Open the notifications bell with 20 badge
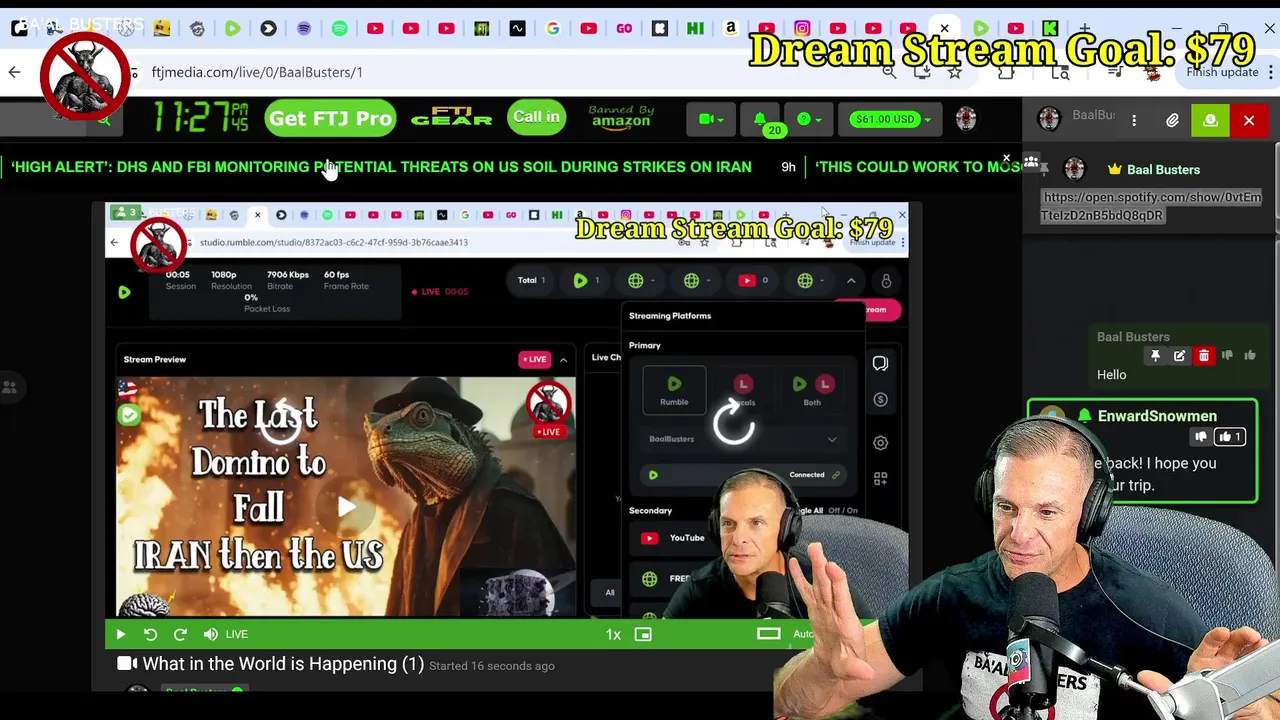The image size is (1280, 720). coord(762,120)
